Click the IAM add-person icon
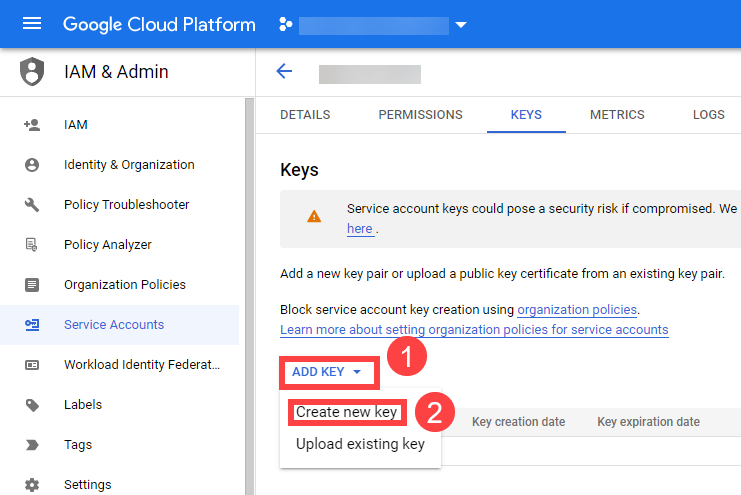741x495 pixels. point(32,125)
